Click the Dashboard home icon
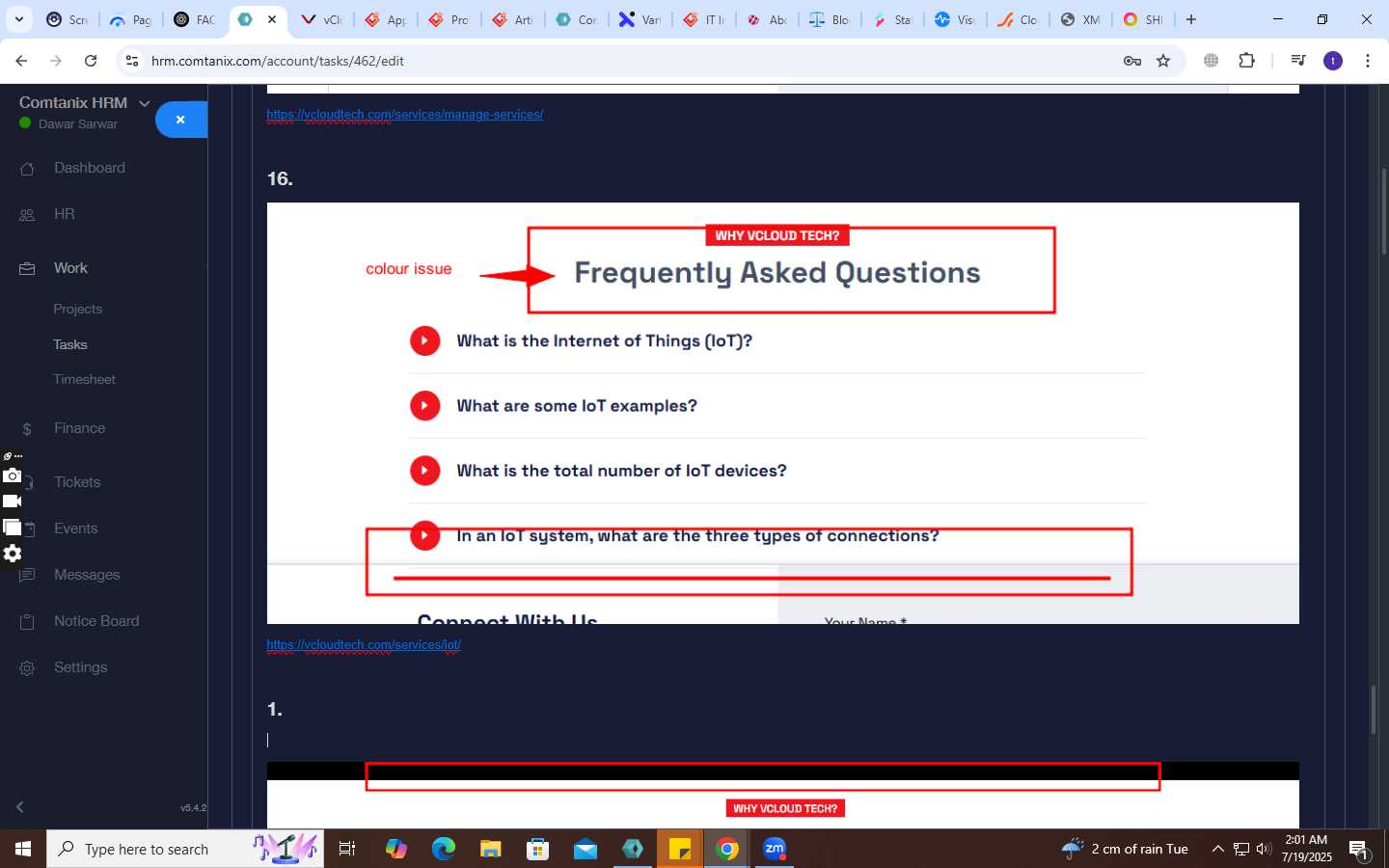The image size is (1389, 868). [27, 169]
